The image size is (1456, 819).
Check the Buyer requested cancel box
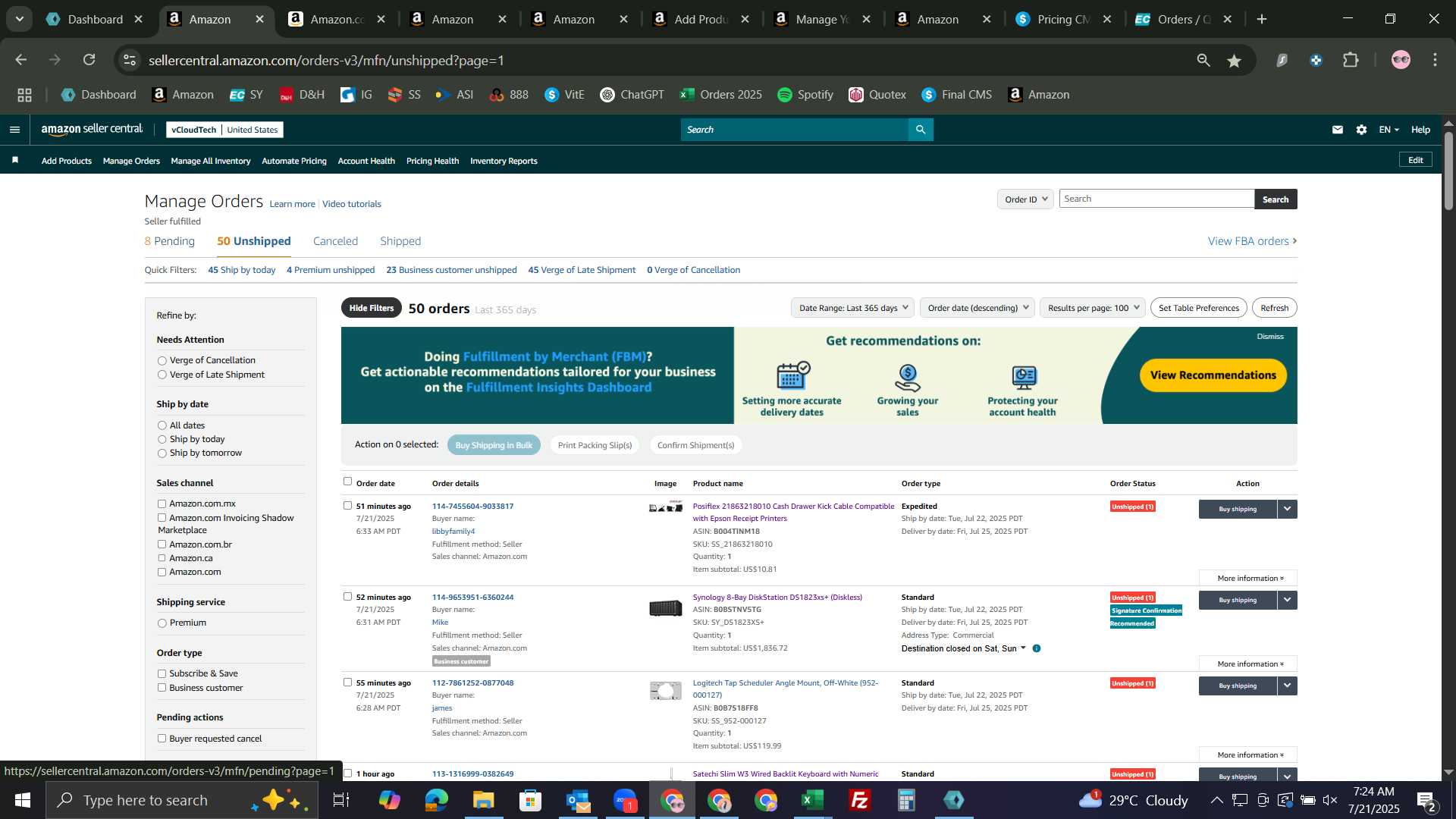point(162,739)
